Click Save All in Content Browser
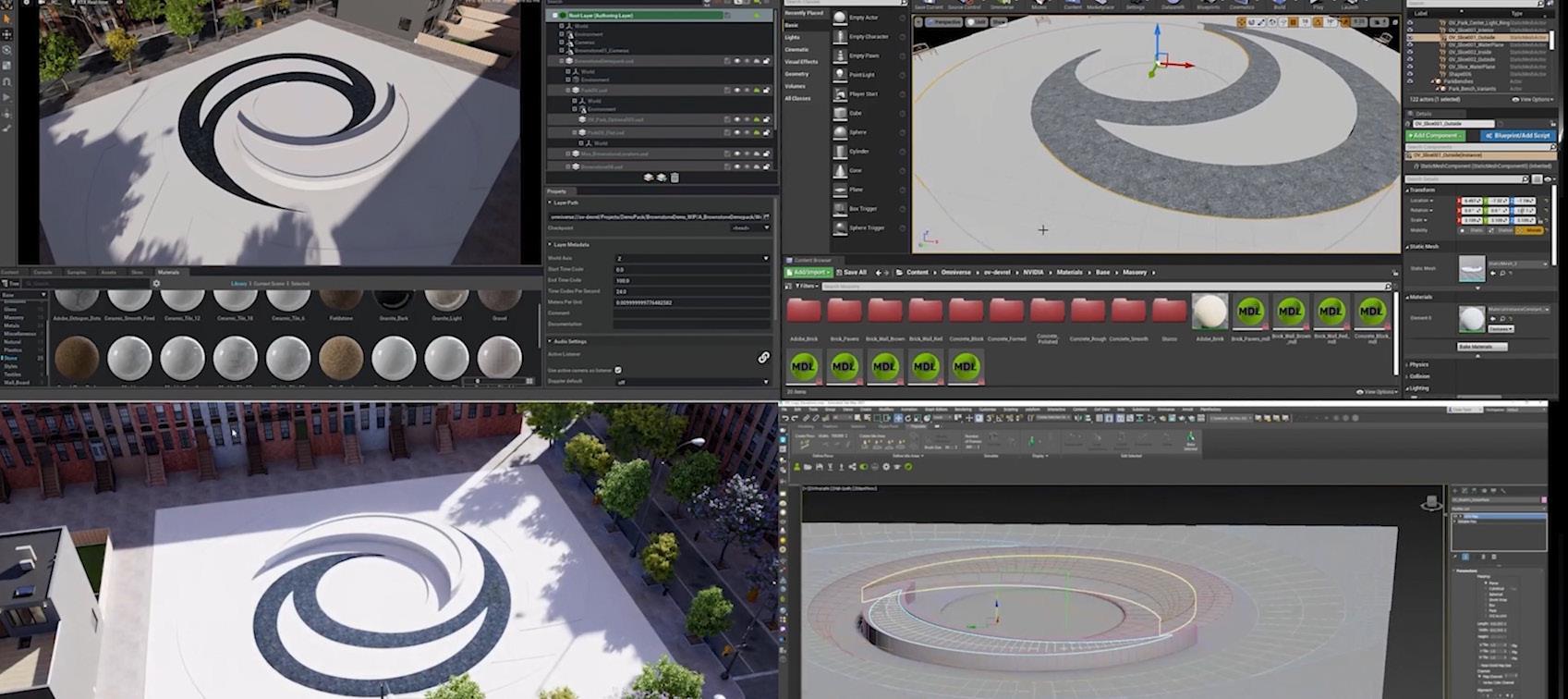Screen dimensions: 1568x699 (x=851, y=273)
